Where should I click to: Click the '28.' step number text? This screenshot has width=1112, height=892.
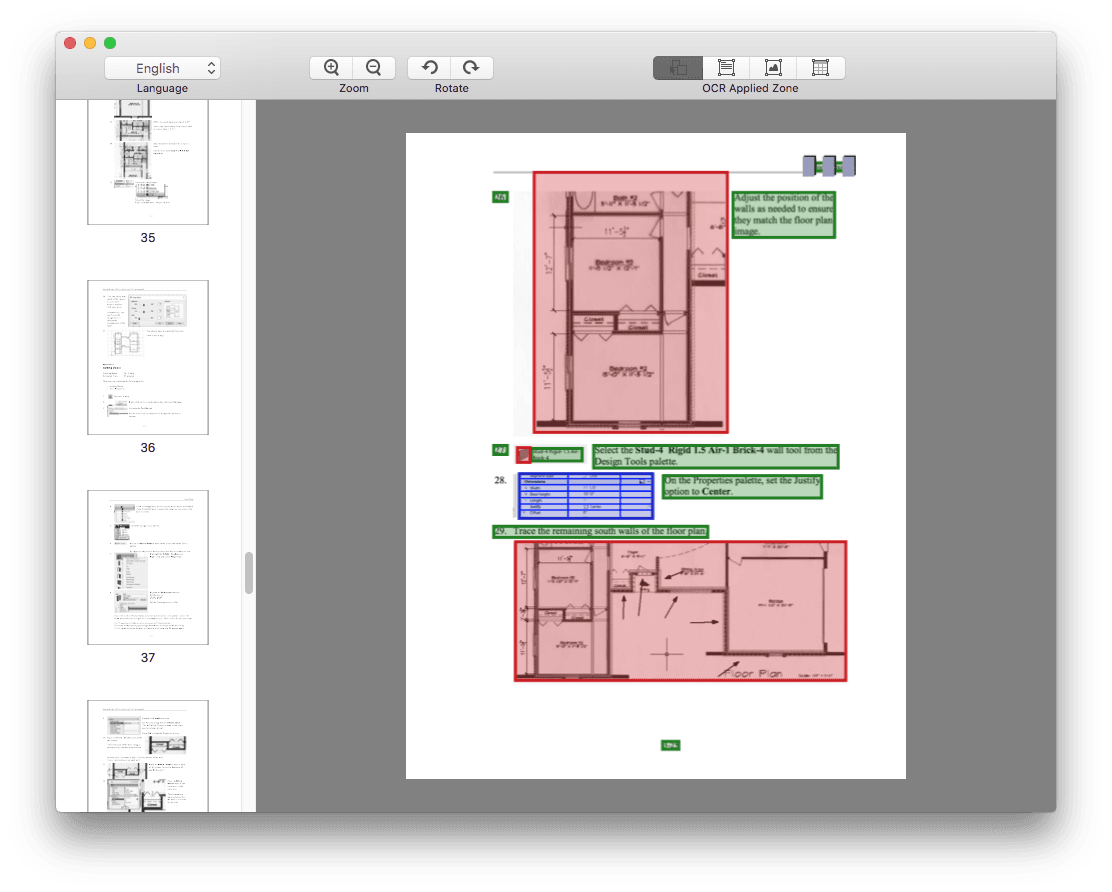click(501, 480)
